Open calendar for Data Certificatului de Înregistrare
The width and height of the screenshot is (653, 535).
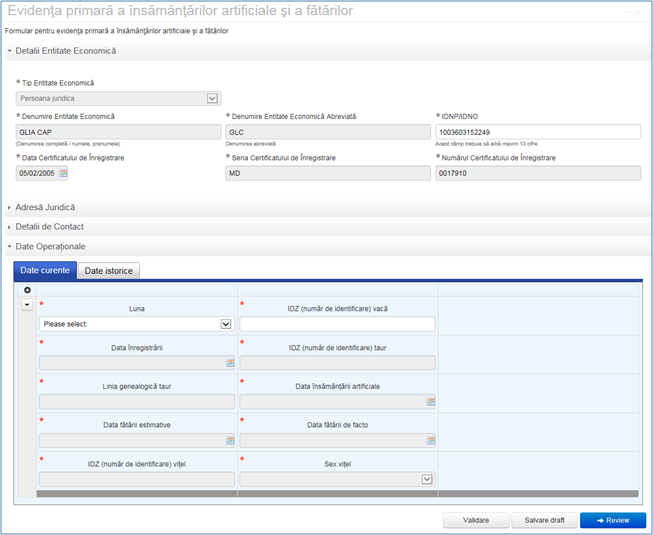click(x=63, y=173)
